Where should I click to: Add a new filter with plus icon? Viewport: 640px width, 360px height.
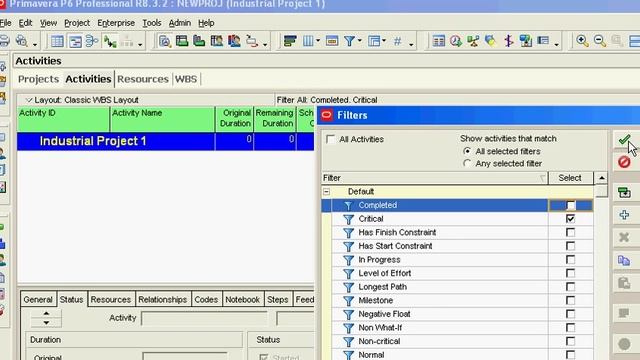coord(624,215)
